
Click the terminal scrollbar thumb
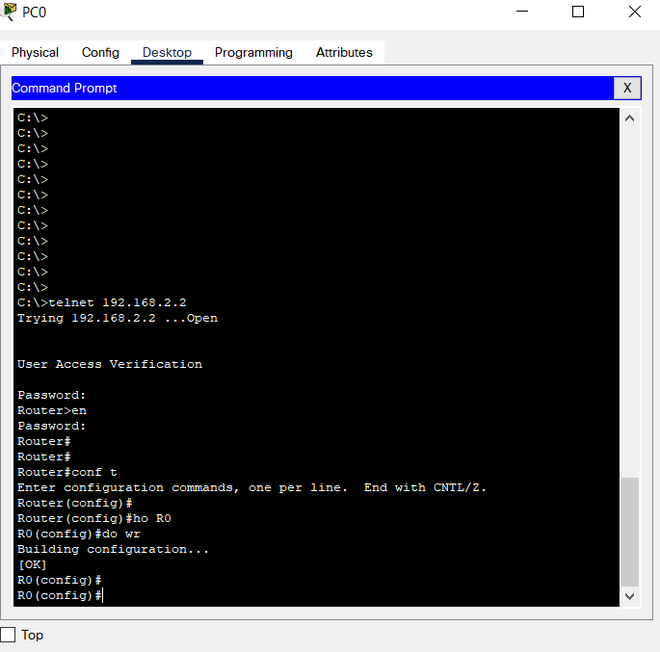click(x=629, y=530)
